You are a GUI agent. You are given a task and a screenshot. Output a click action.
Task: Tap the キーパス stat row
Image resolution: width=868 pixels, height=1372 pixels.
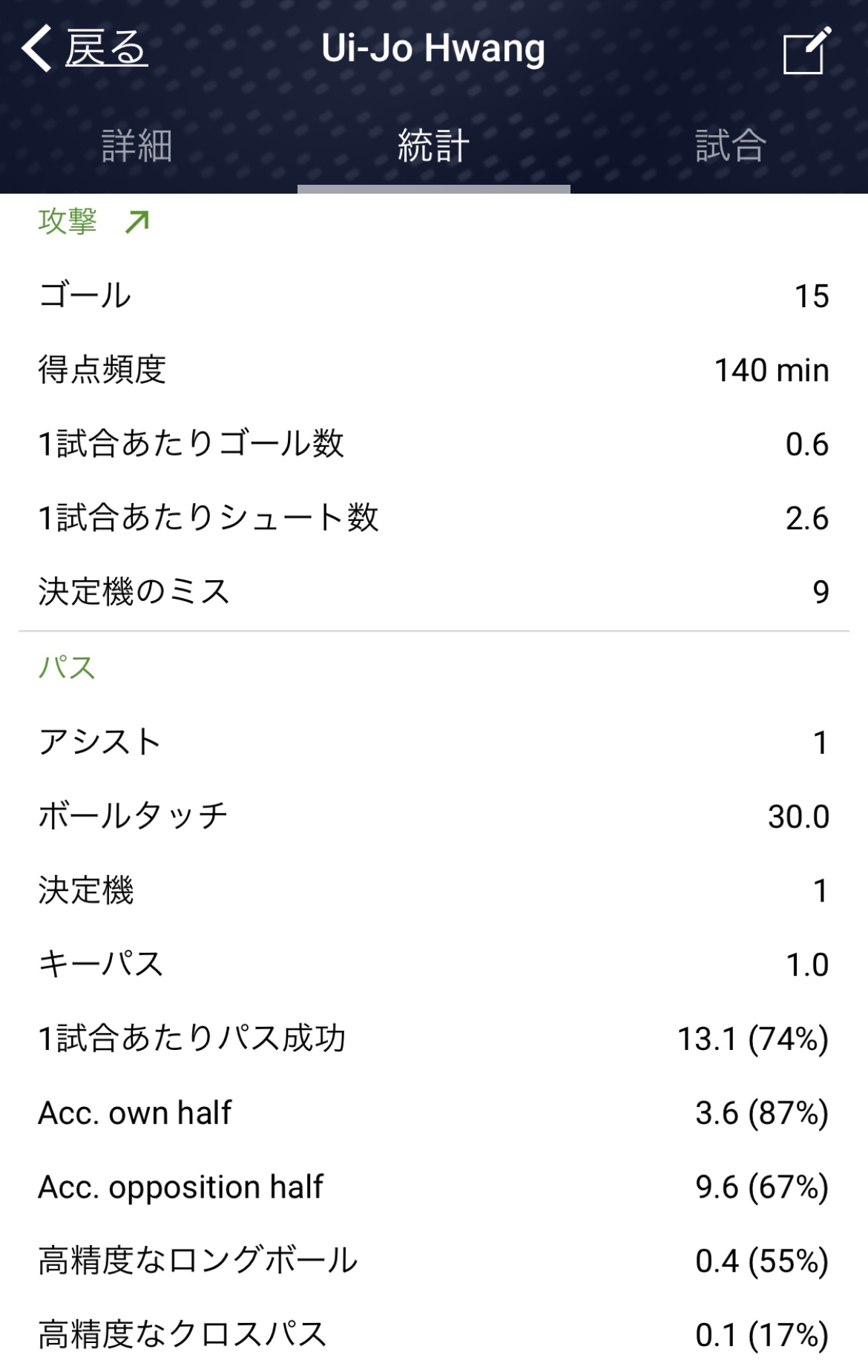point(433,965)
